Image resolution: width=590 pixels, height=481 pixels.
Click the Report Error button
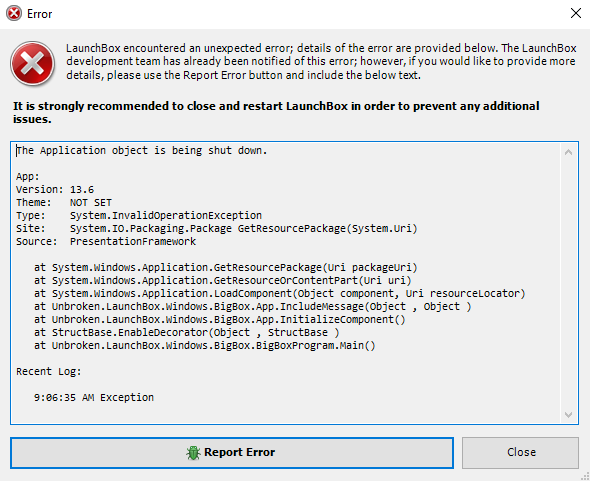coord(232,453)
